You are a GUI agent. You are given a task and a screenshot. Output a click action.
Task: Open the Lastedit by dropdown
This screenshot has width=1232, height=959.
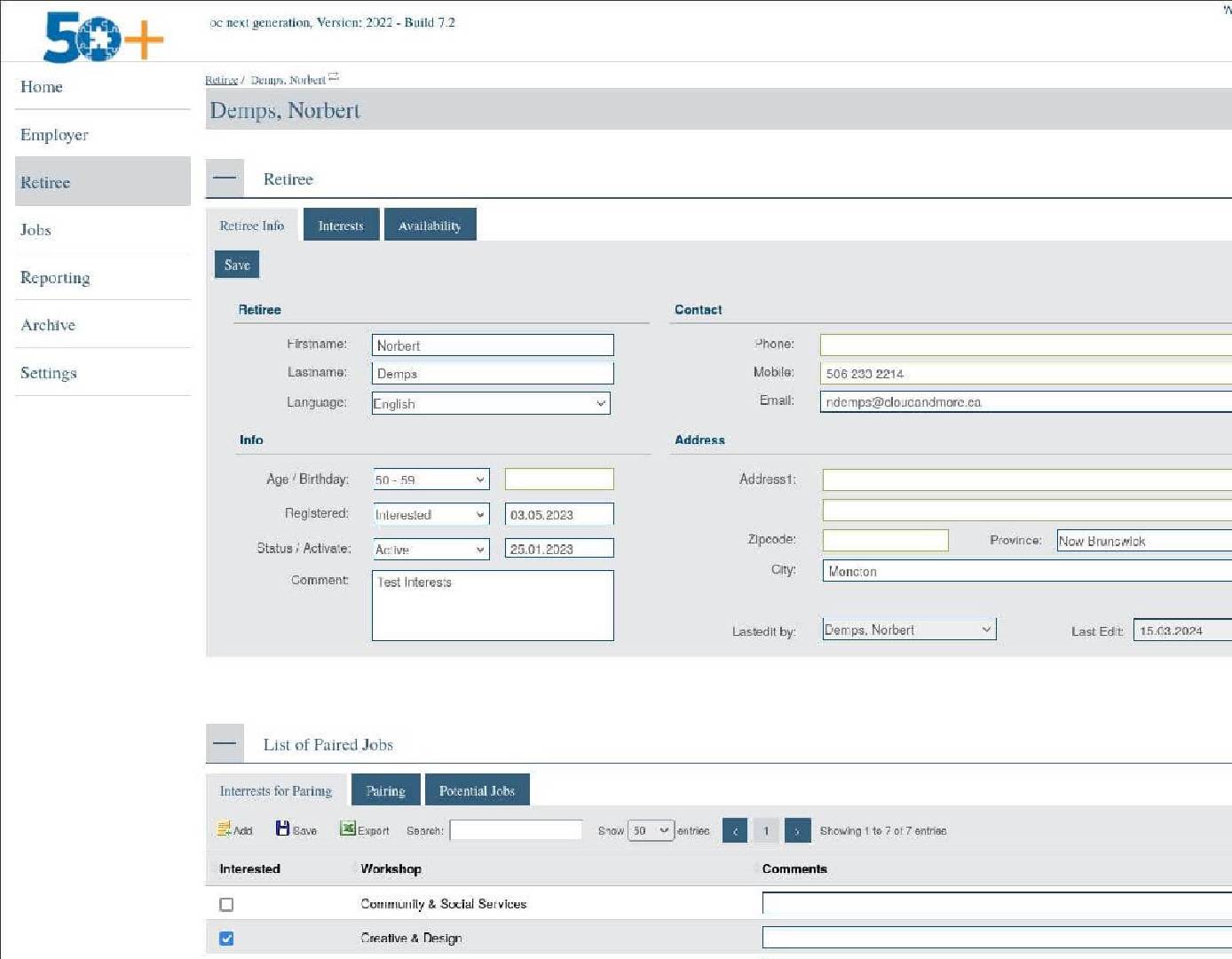click(909, 630)
